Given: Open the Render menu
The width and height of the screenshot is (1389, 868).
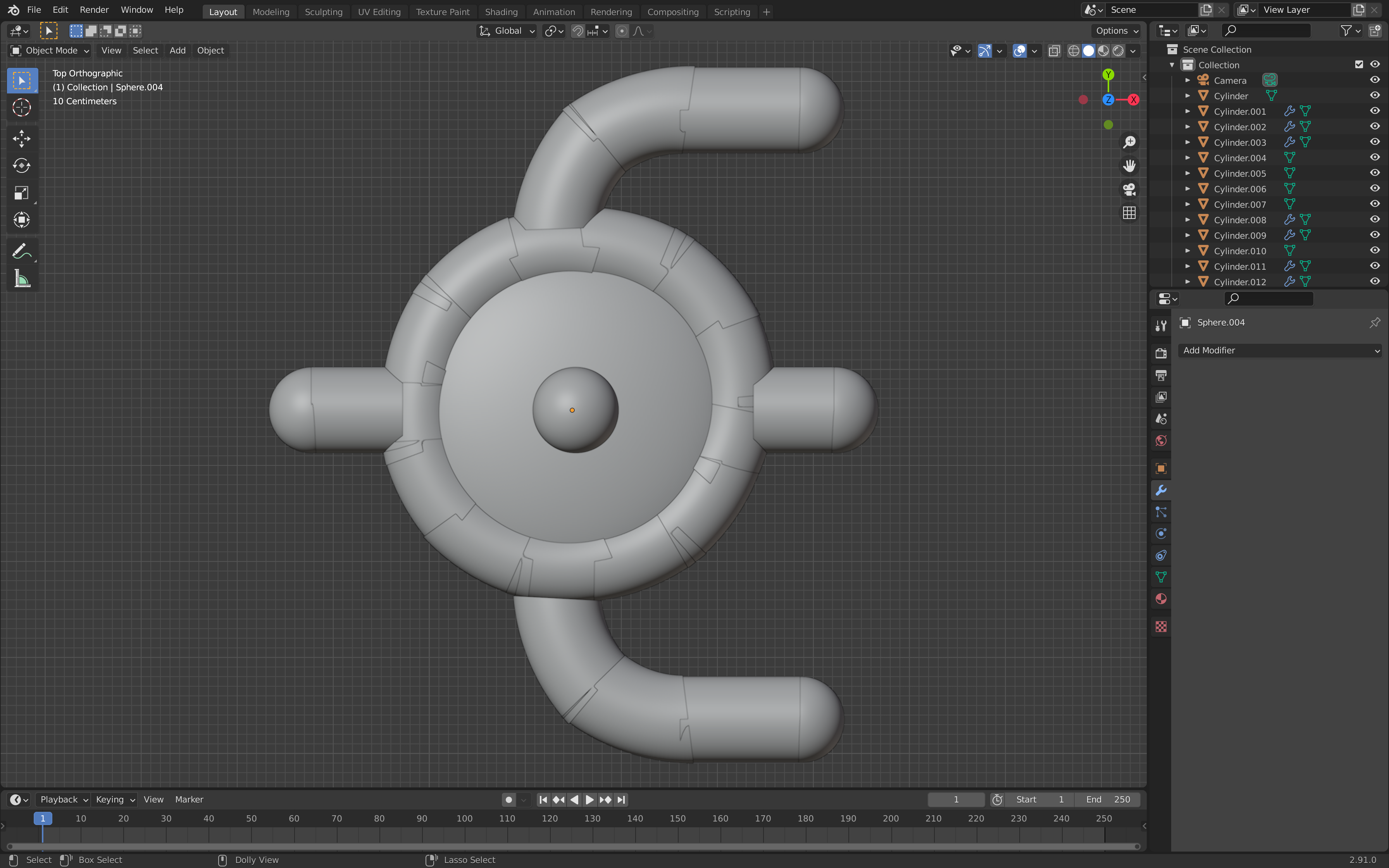Looking at the screenshot, I should point(94,10).
